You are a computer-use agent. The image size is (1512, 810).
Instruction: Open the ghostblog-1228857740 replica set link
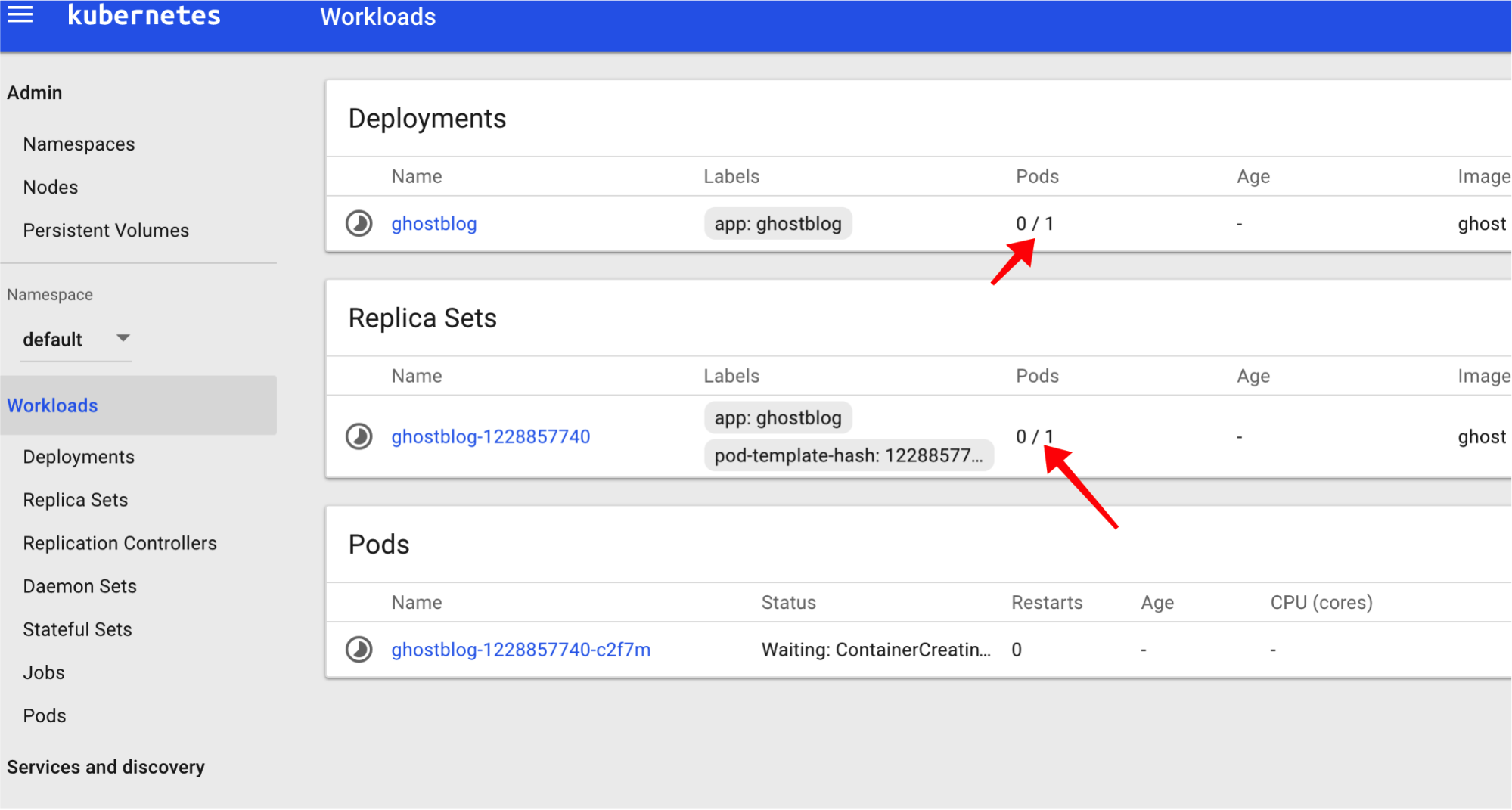[490, 436]
